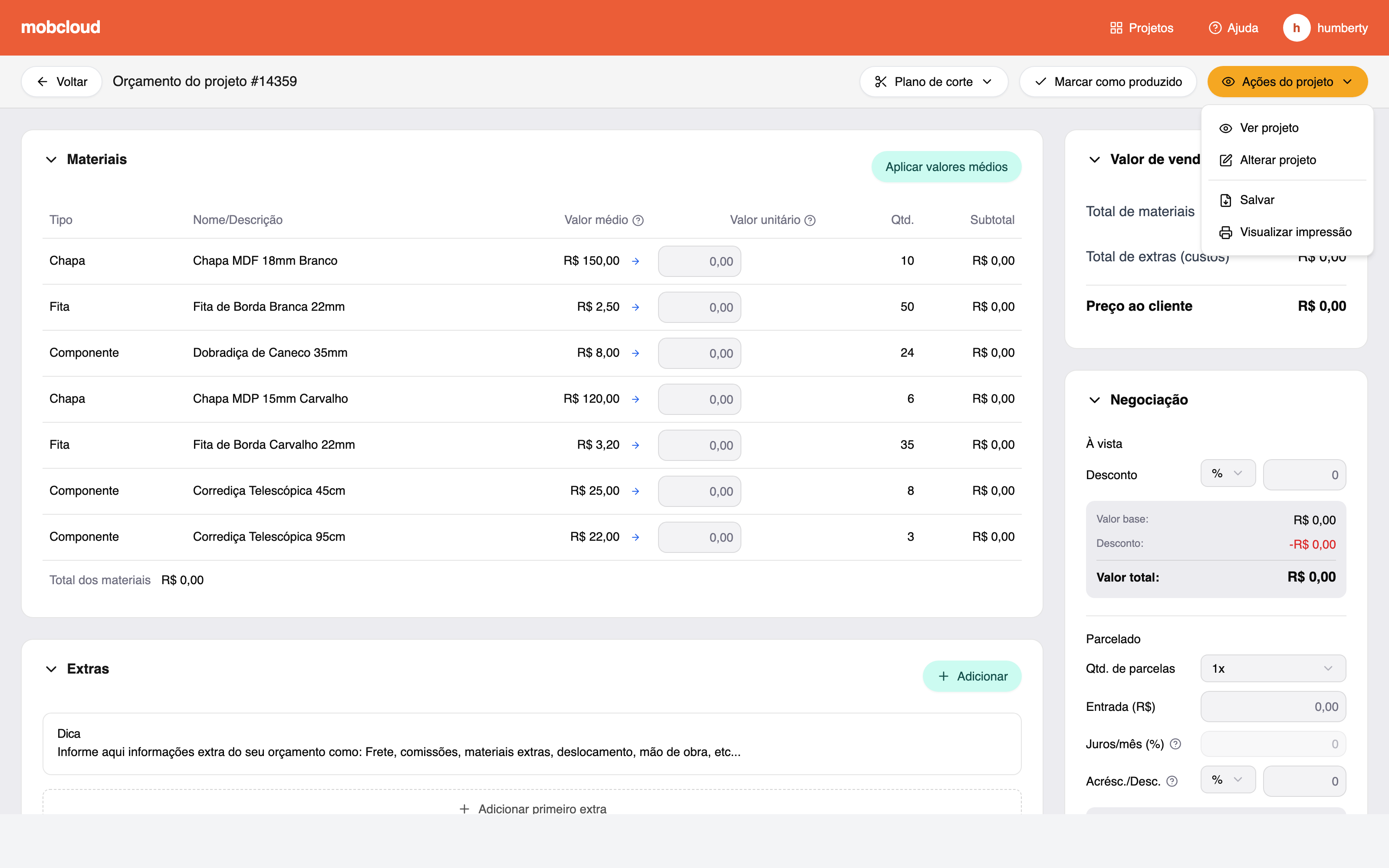This screenshot has width=1389, height=868.
Task: Go back with the Voltar button
Action: [62, 82]
